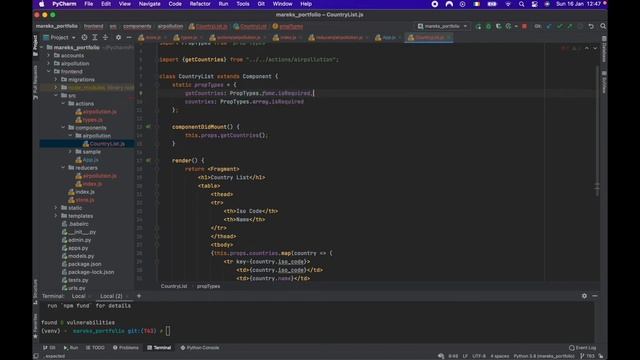Expand the migrations folder
The width and height of the screenshot is (640, 360).
56,80
